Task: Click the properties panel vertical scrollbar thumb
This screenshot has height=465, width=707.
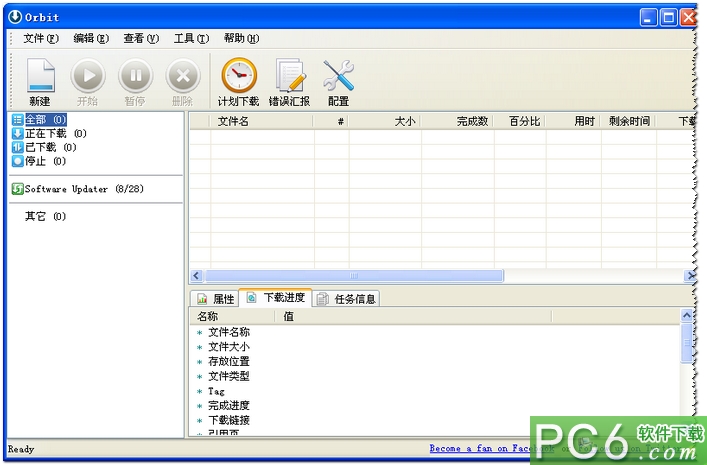Action: pyautogui.click(x=687, y=343)
